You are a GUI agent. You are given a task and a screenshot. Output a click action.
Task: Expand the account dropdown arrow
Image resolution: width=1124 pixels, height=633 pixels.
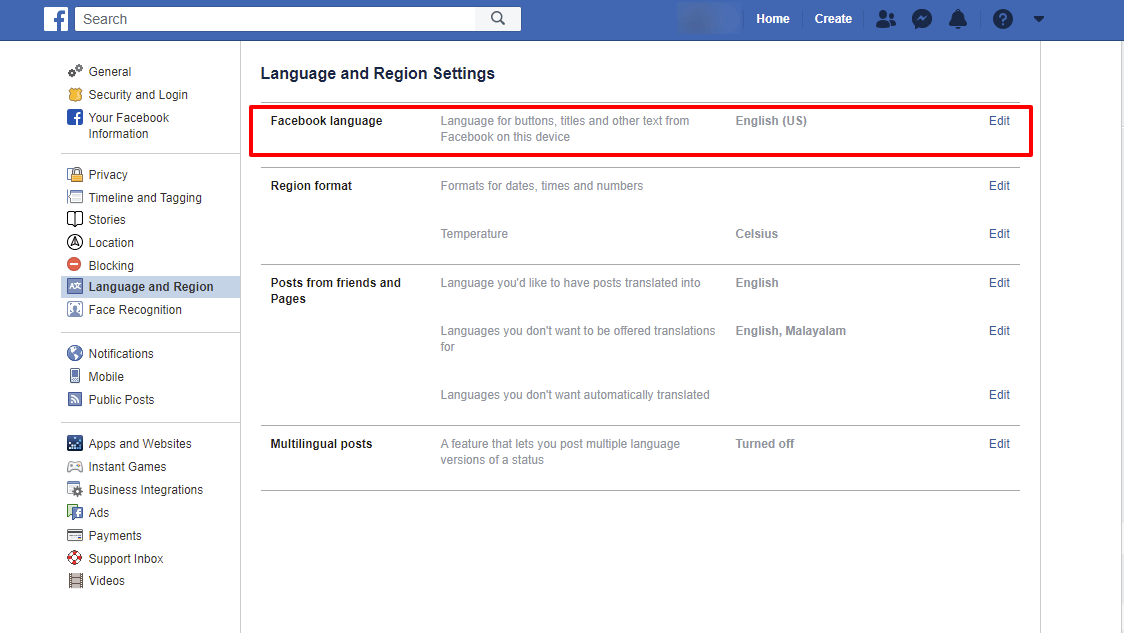point(1039,19)
